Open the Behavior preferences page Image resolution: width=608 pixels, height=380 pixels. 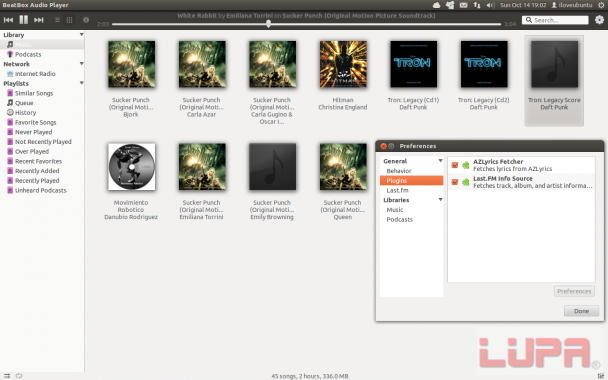[x=399, y=171]
